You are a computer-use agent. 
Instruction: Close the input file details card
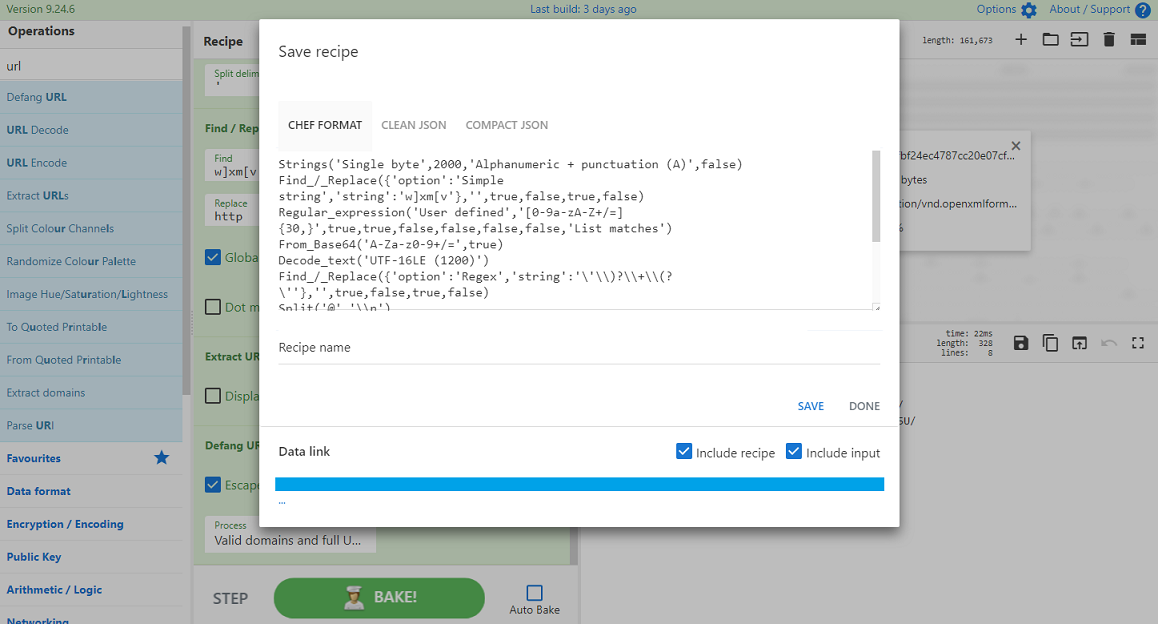click(1015, 146)
